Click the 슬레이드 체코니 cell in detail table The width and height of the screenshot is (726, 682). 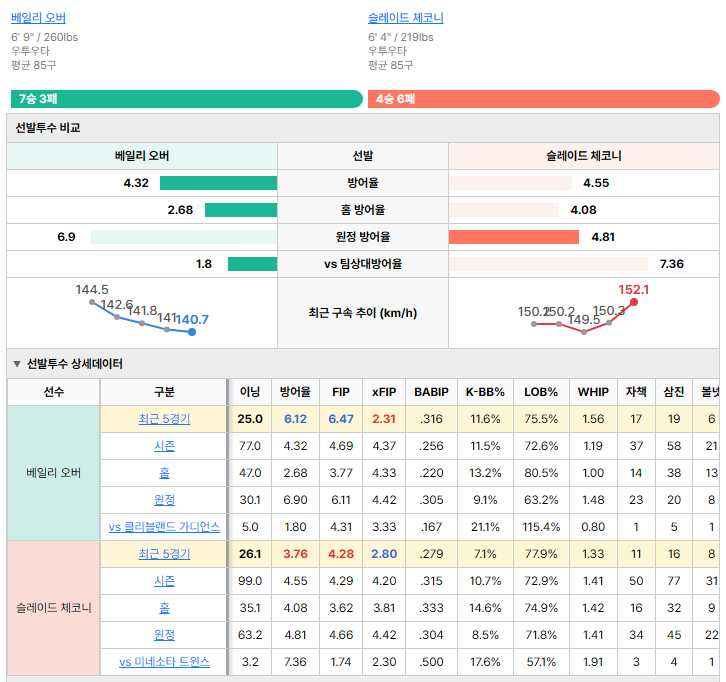point(54,607)
